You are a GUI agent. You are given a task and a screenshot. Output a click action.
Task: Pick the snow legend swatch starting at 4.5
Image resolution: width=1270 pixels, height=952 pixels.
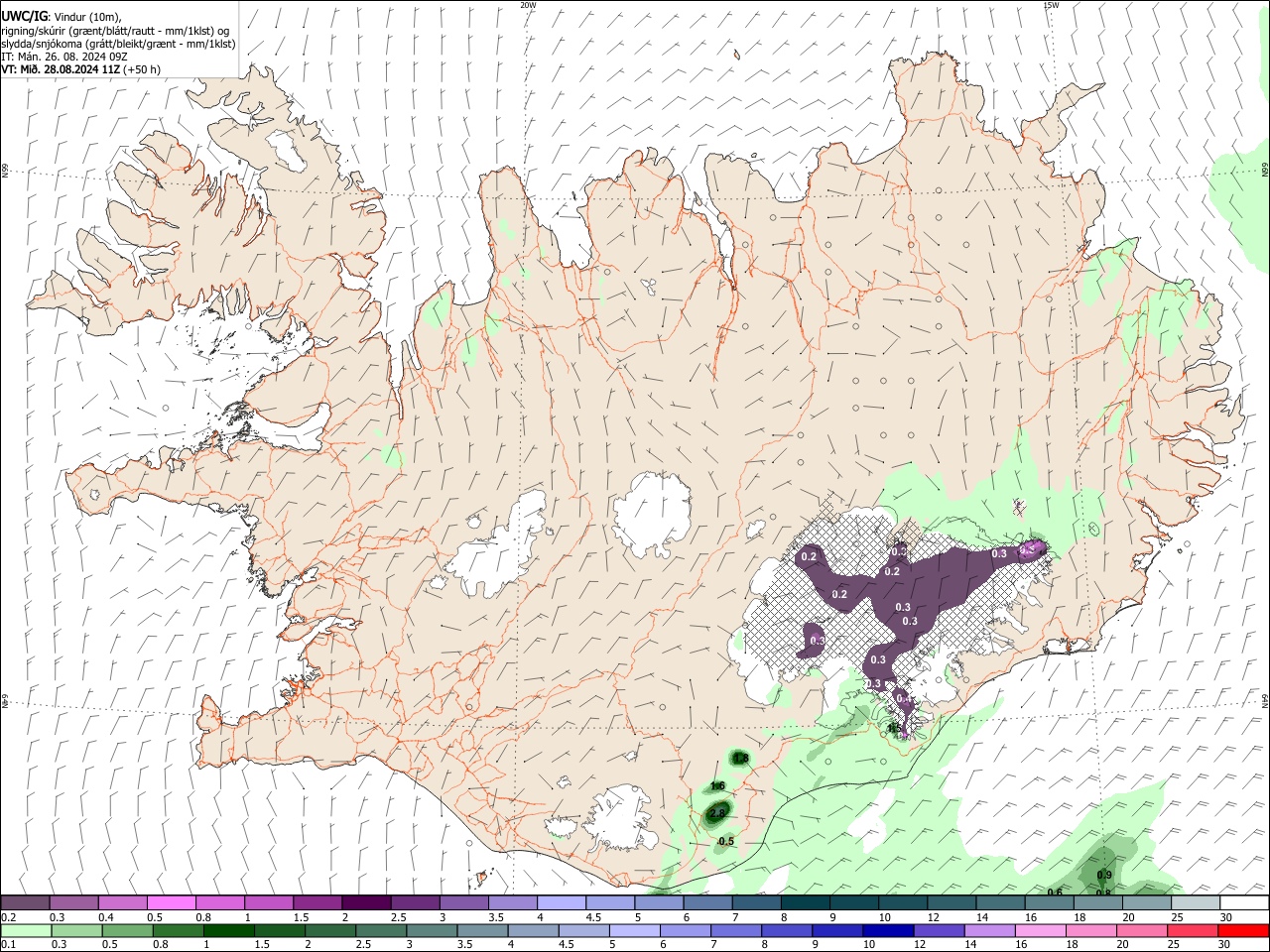click(x=609, y=902)
